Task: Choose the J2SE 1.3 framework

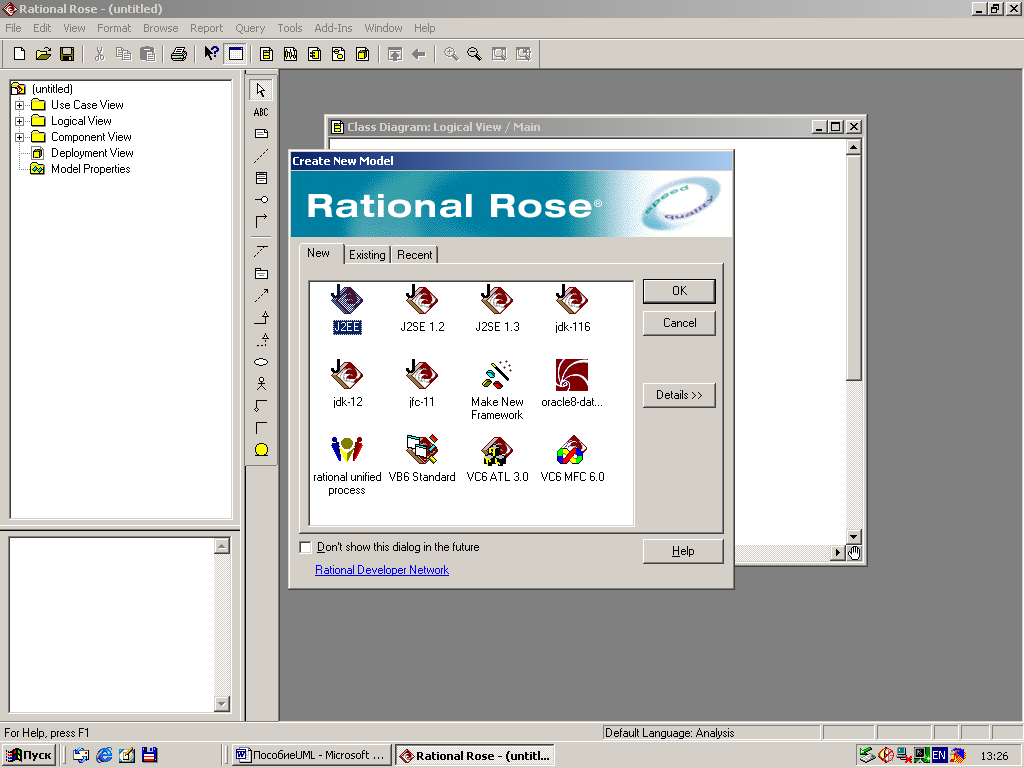Action: click(x=497, y=310)
